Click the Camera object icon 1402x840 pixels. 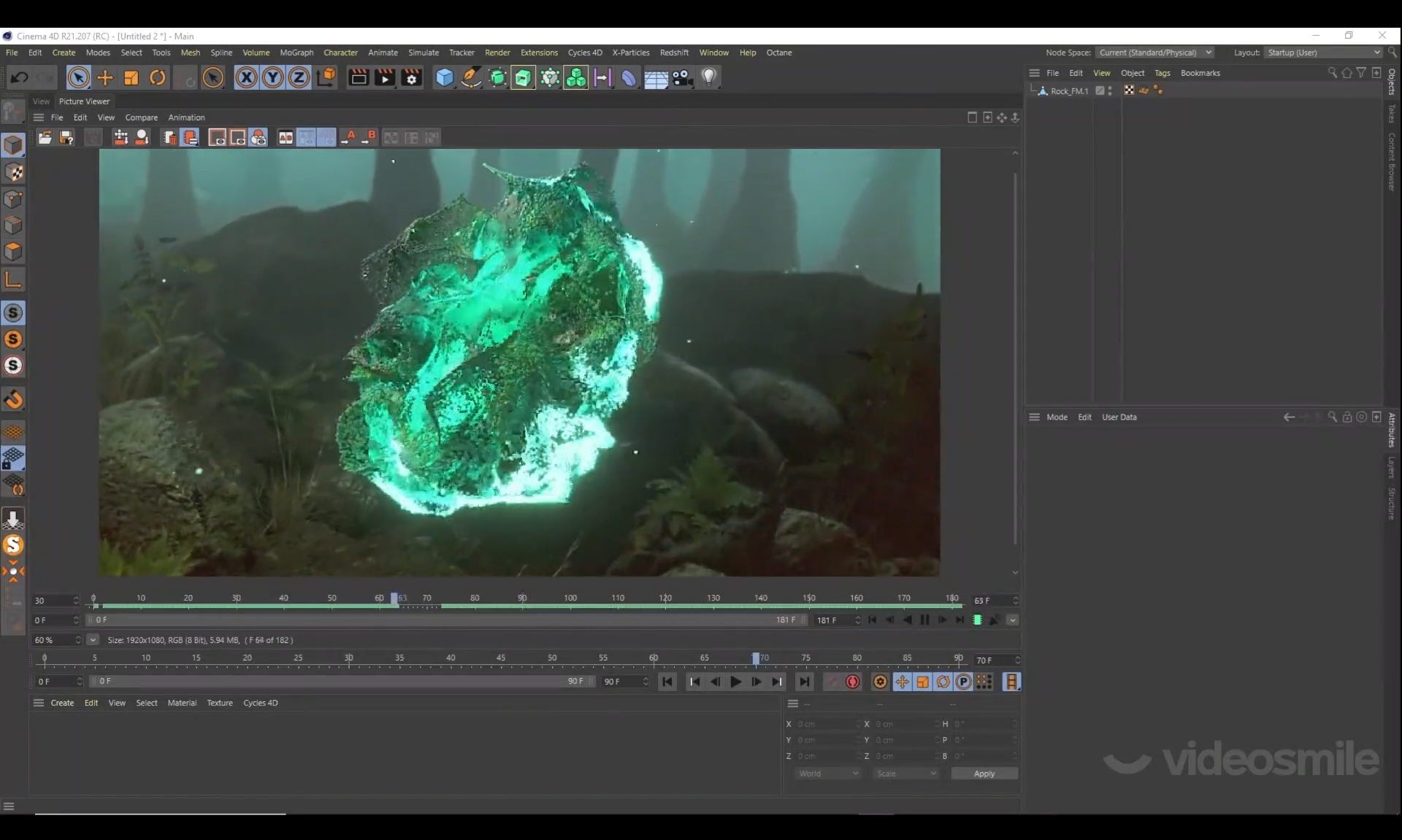coord(682,77)
